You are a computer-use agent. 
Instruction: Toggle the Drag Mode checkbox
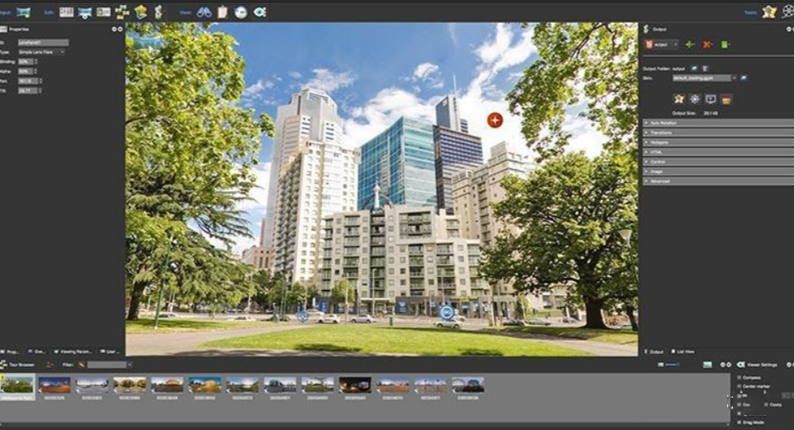point(739,422)
